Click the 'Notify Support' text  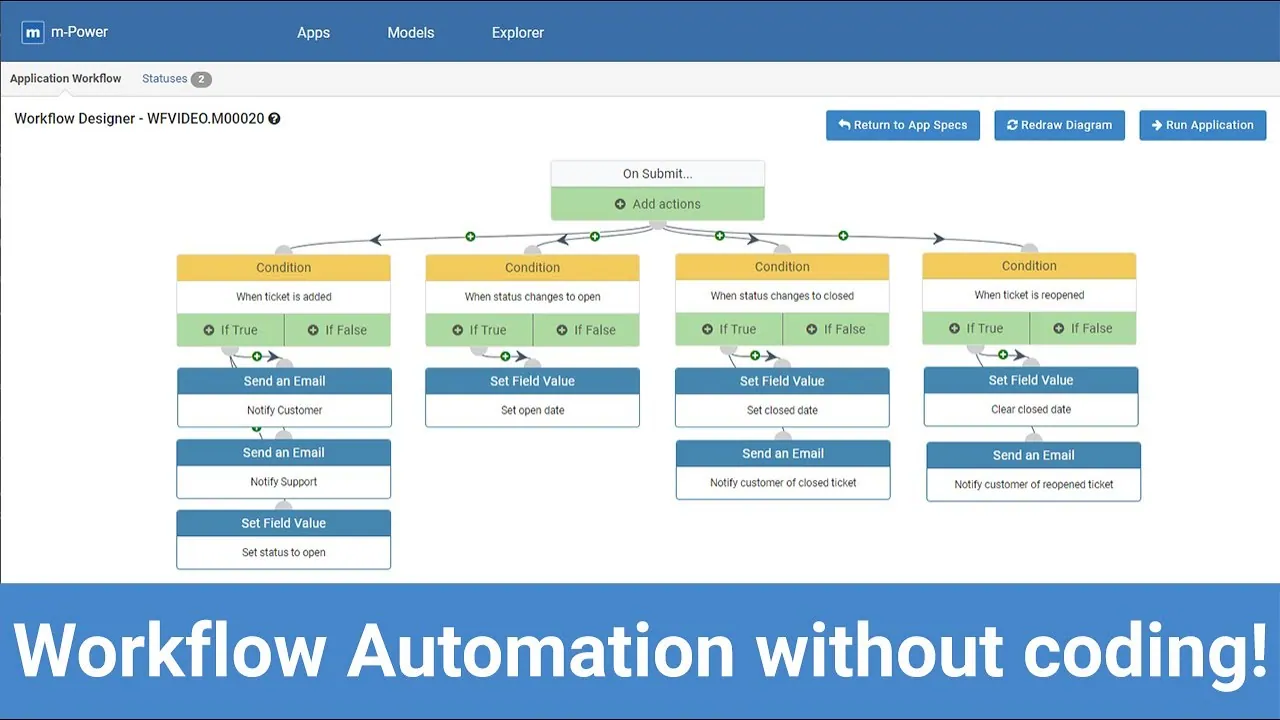(284, 482)
